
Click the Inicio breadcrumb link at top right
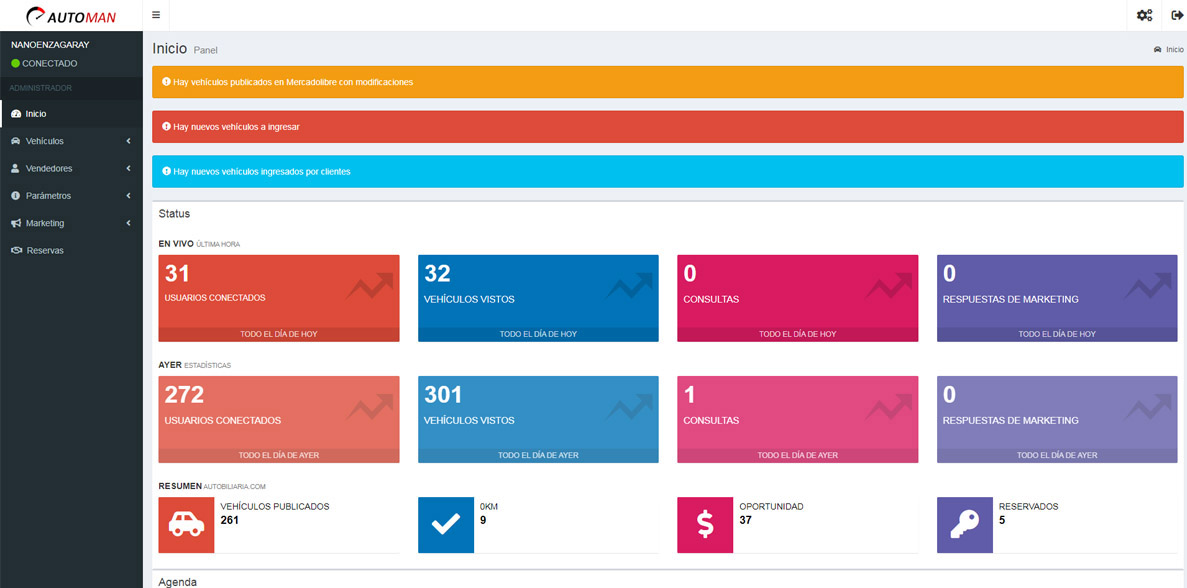coord(1174,49)
